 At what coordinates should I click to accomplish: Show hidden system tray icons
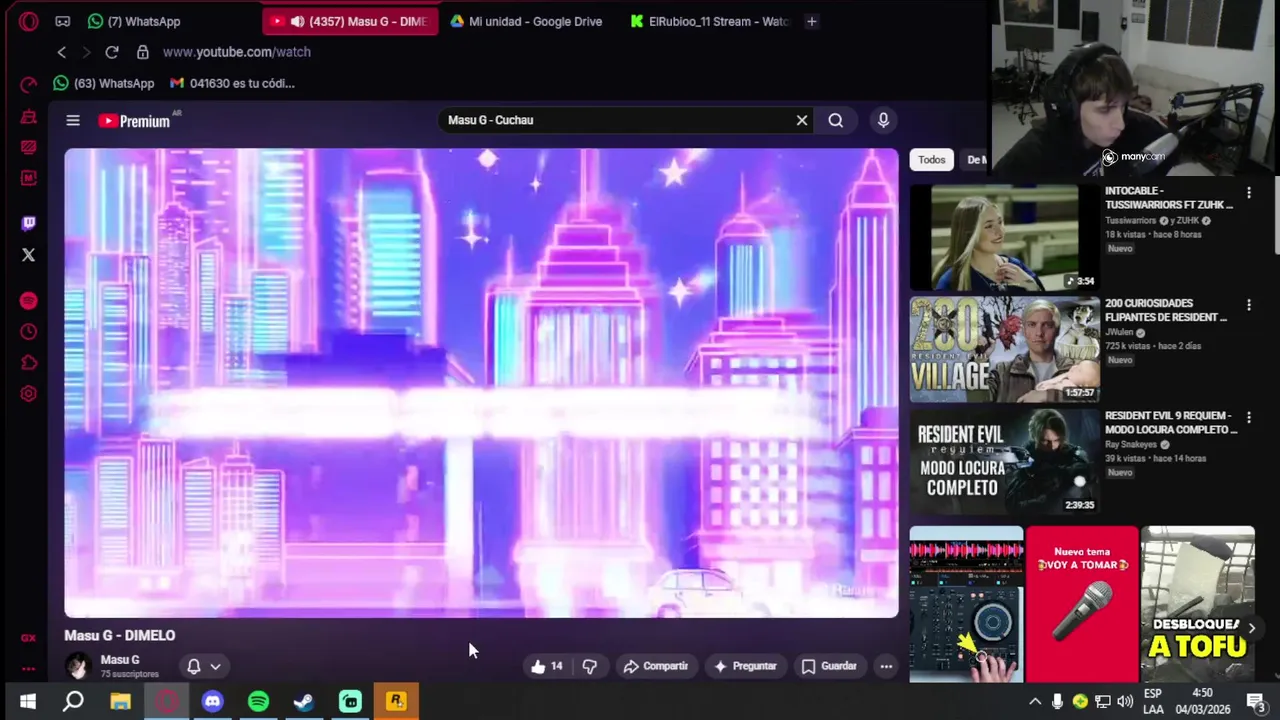click(x=1035, y=702)
